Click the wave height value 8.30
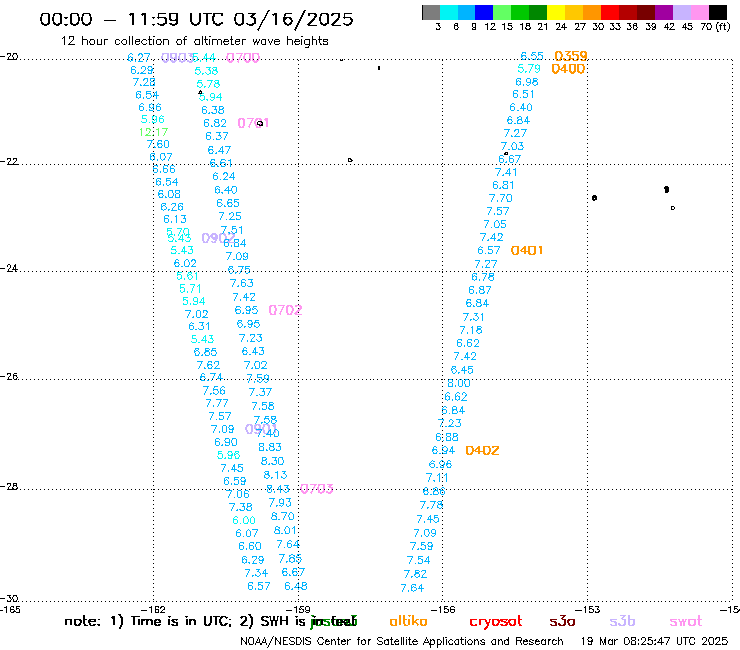 [273, 461]
